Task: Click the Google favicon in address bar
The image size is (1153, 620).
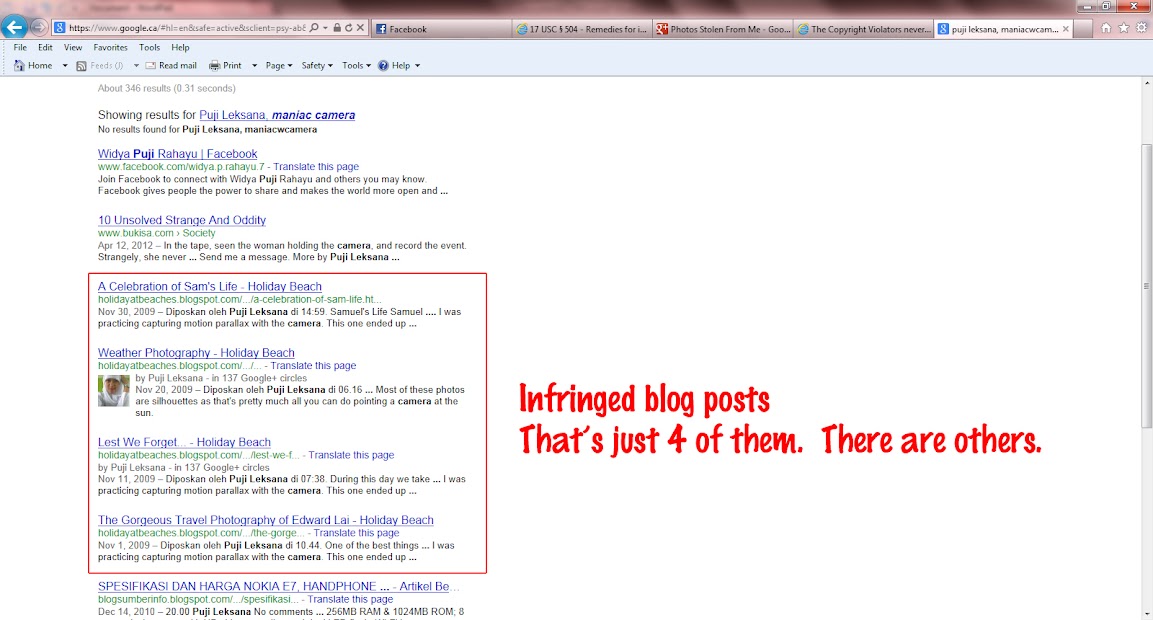Action: pos(60,28)
